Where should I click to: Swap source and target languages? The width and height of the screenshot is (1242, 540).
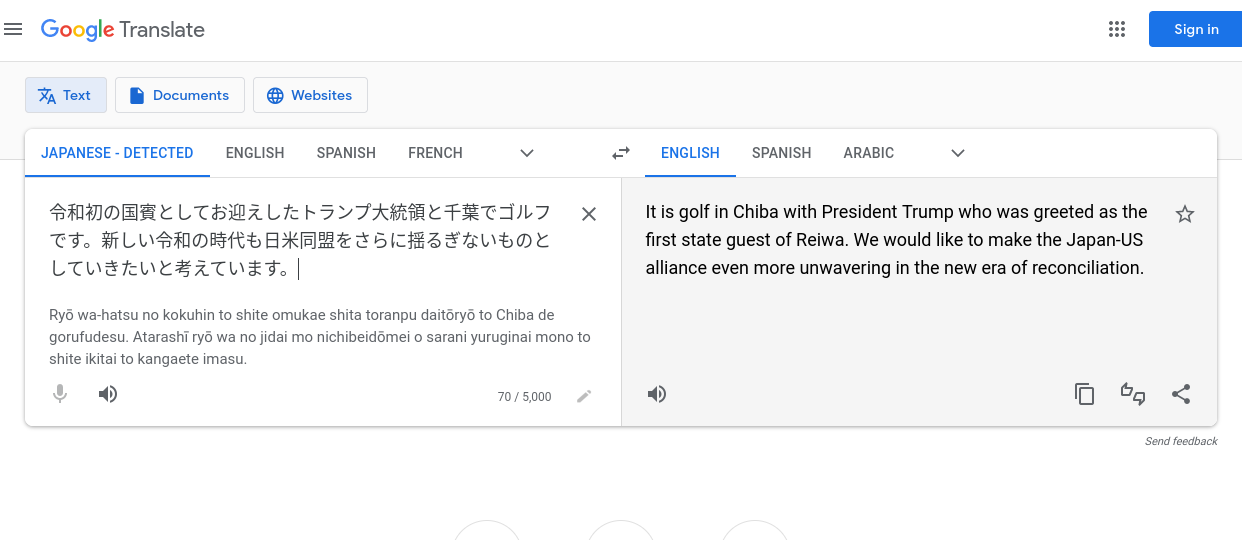[x=621, y=153]
